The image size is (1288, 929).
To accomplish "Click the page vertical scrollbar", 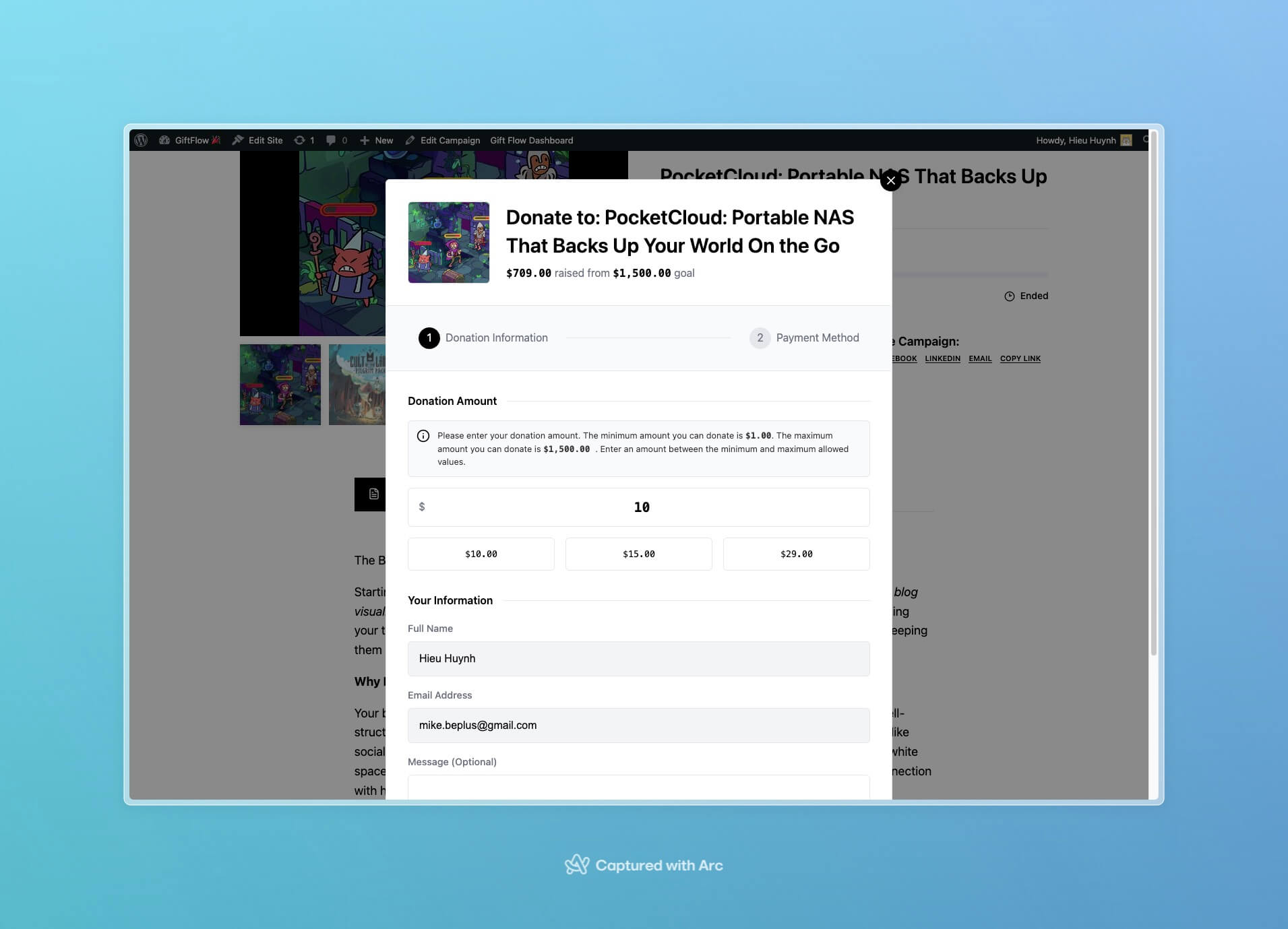I will (x=1153, y=393).
